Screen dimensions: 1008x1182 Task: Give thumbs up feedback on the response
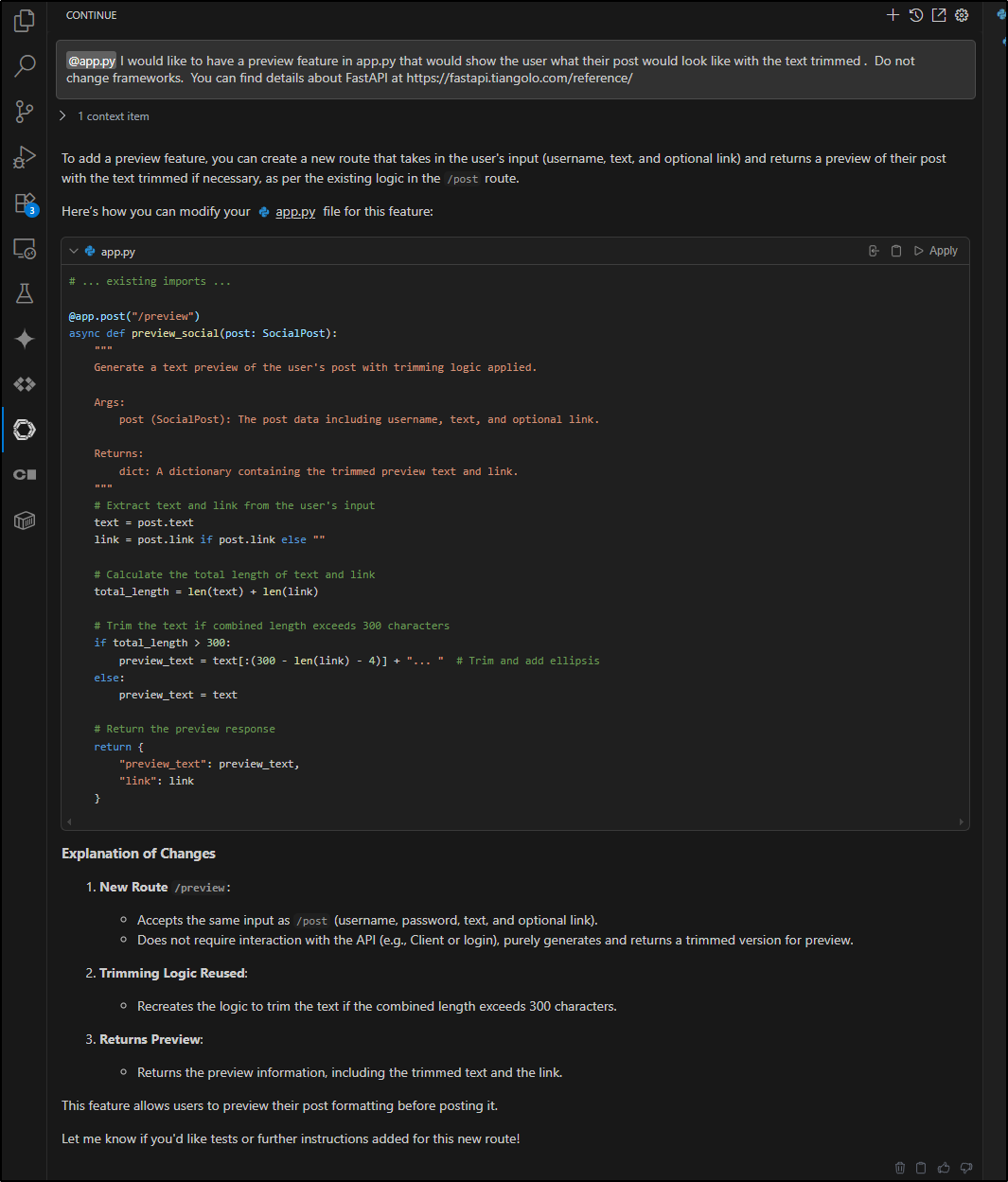point(943,1168)
